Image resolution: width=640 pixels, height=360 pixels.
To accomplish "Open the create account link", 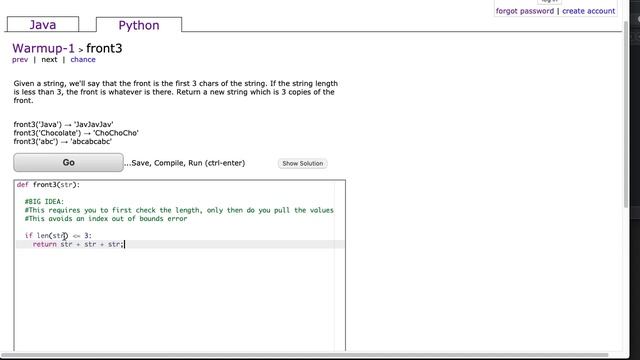I will pos(589,11).
